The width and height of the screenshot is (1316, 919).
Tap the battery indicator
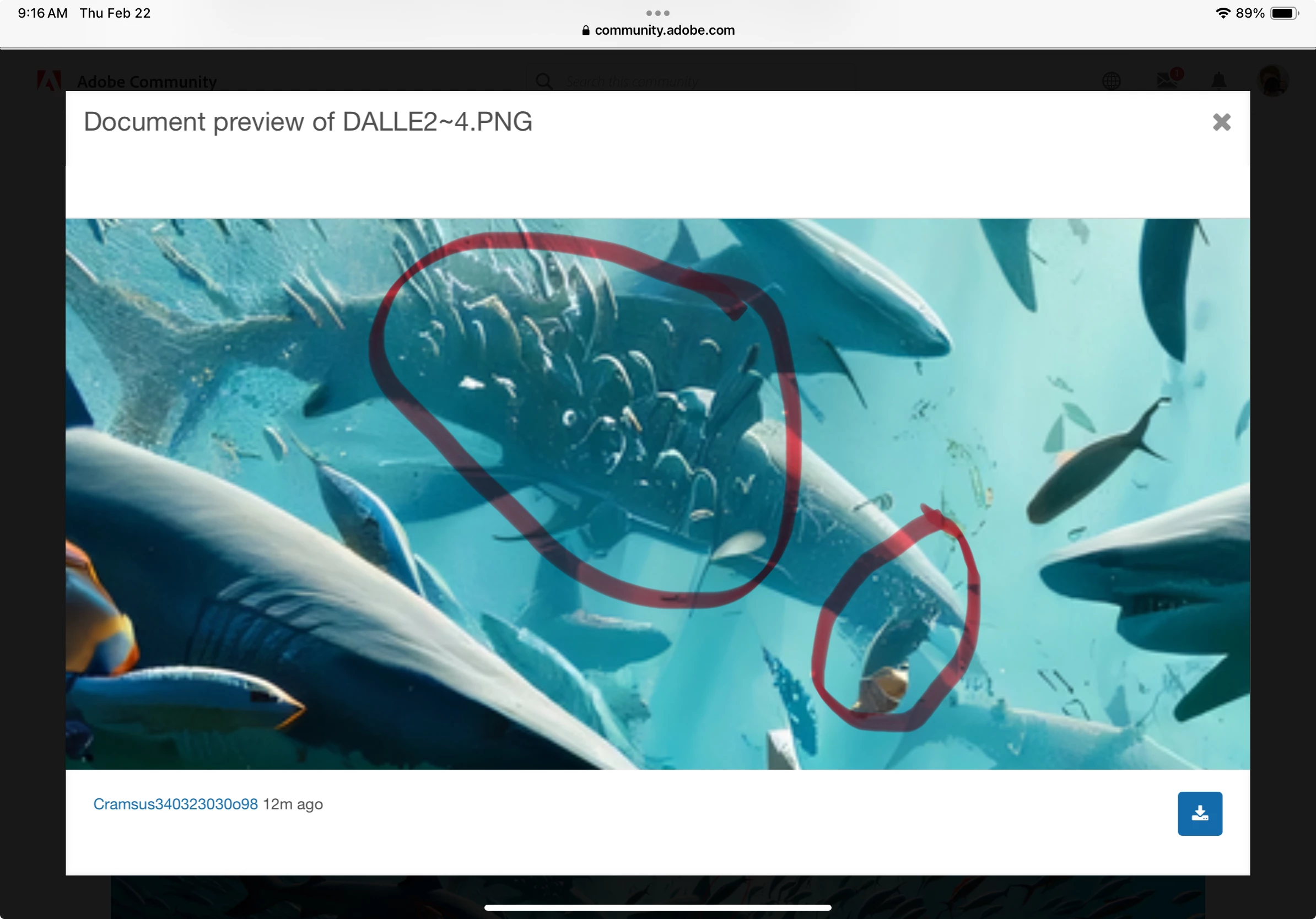click(x=1284, y=13)
